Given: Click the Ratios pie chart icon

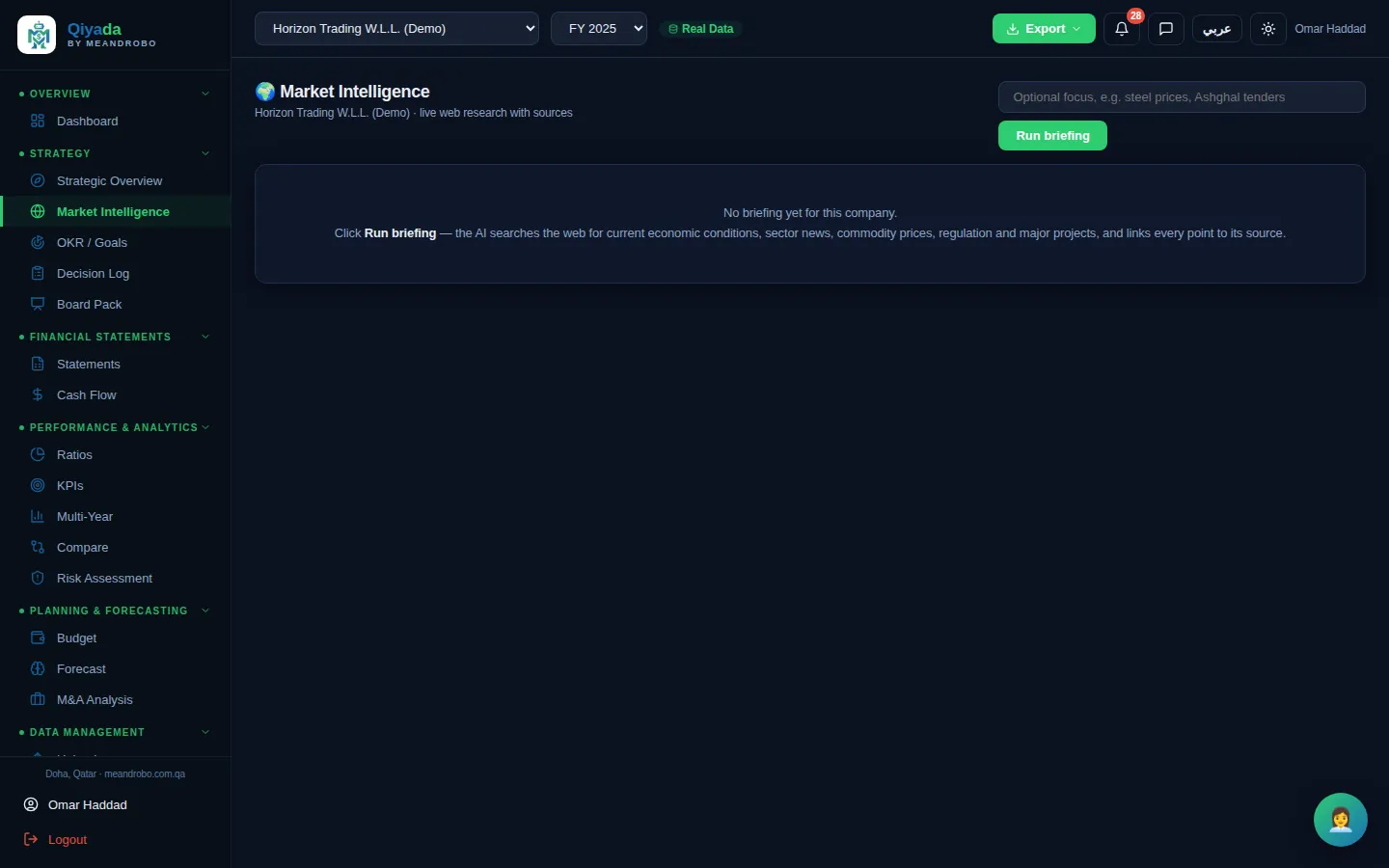Looking at the screenshot, I should (x=38, y=454).
